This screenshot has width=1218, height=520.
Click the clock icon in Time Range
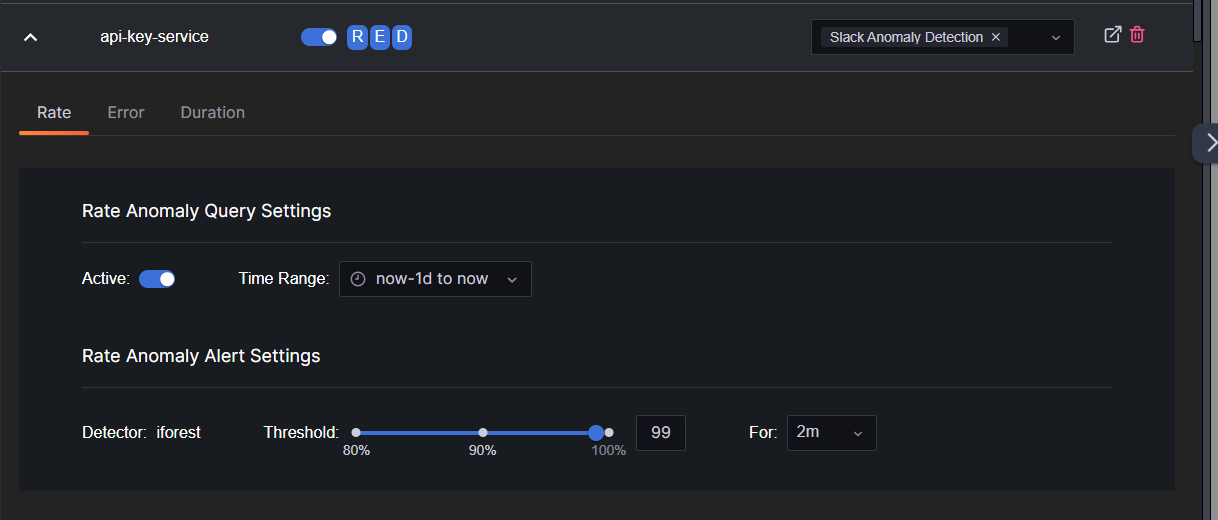point(358,279)
